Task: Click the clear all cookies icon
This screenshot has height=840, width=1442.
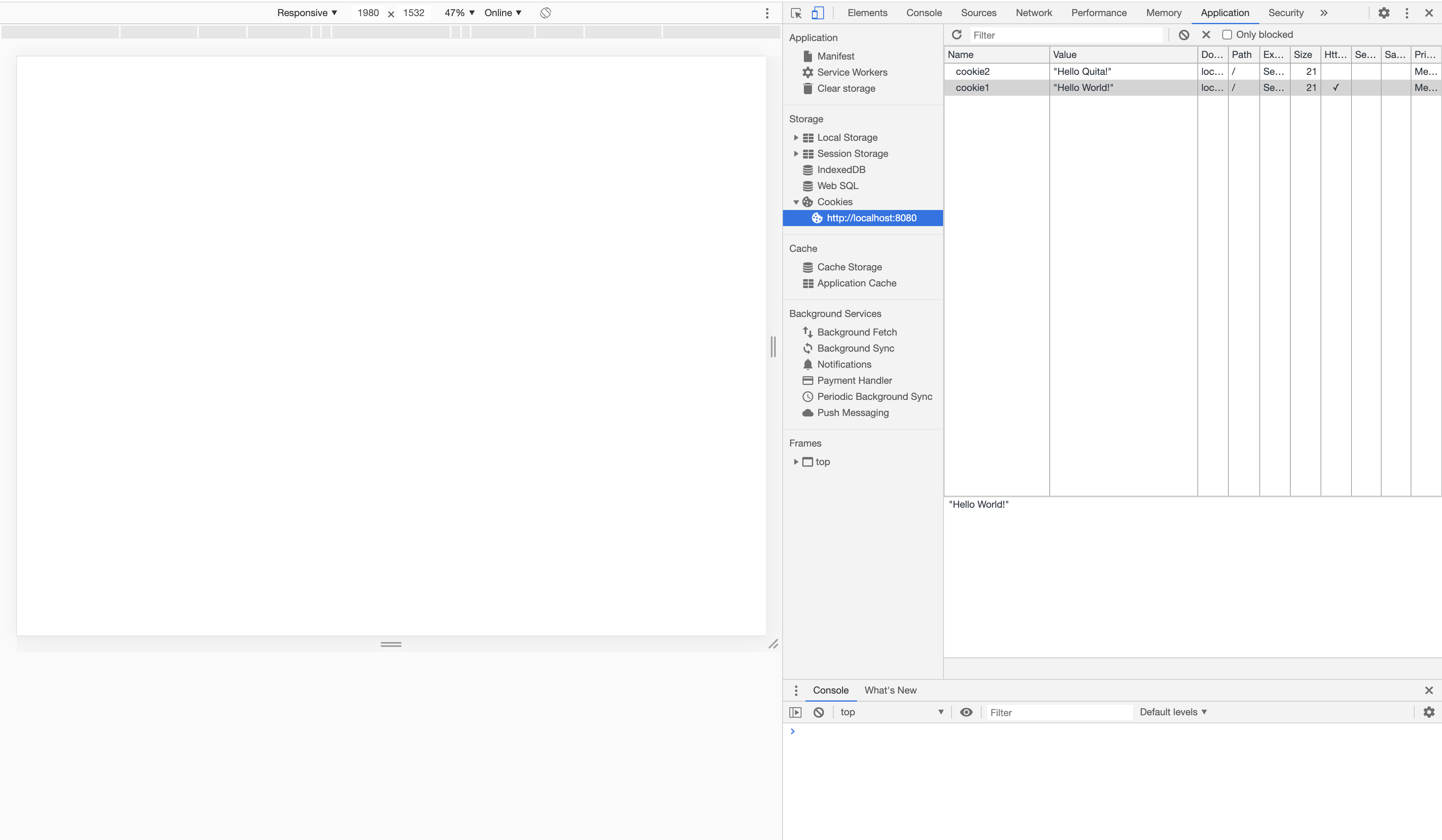Action: [x=1184, y=35]
